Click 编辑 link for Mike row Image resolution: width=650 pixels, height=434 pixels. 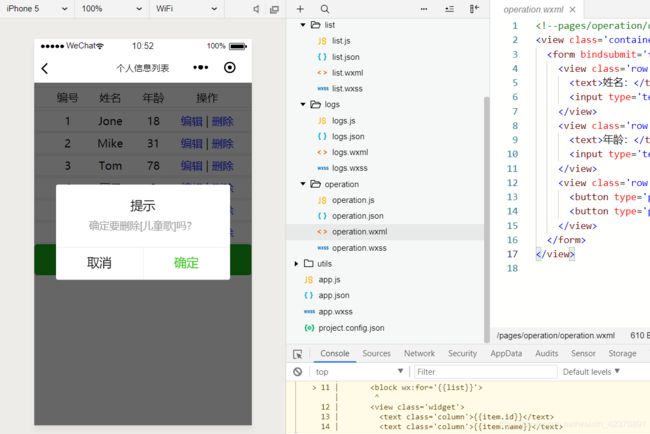point(192,144)
